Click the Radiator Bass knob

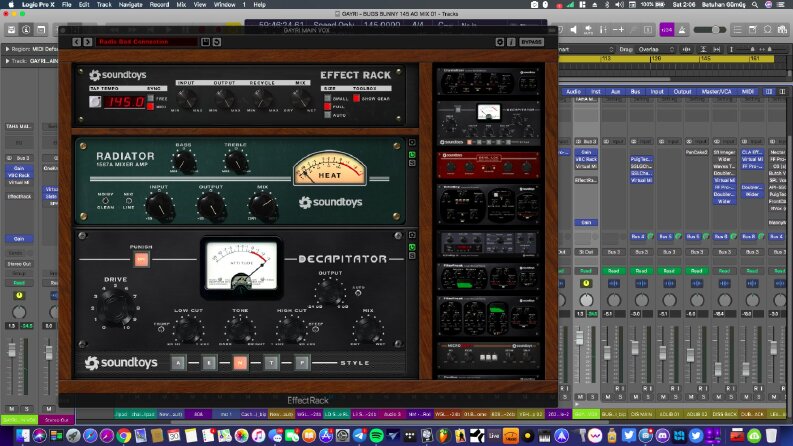point(184,162)
